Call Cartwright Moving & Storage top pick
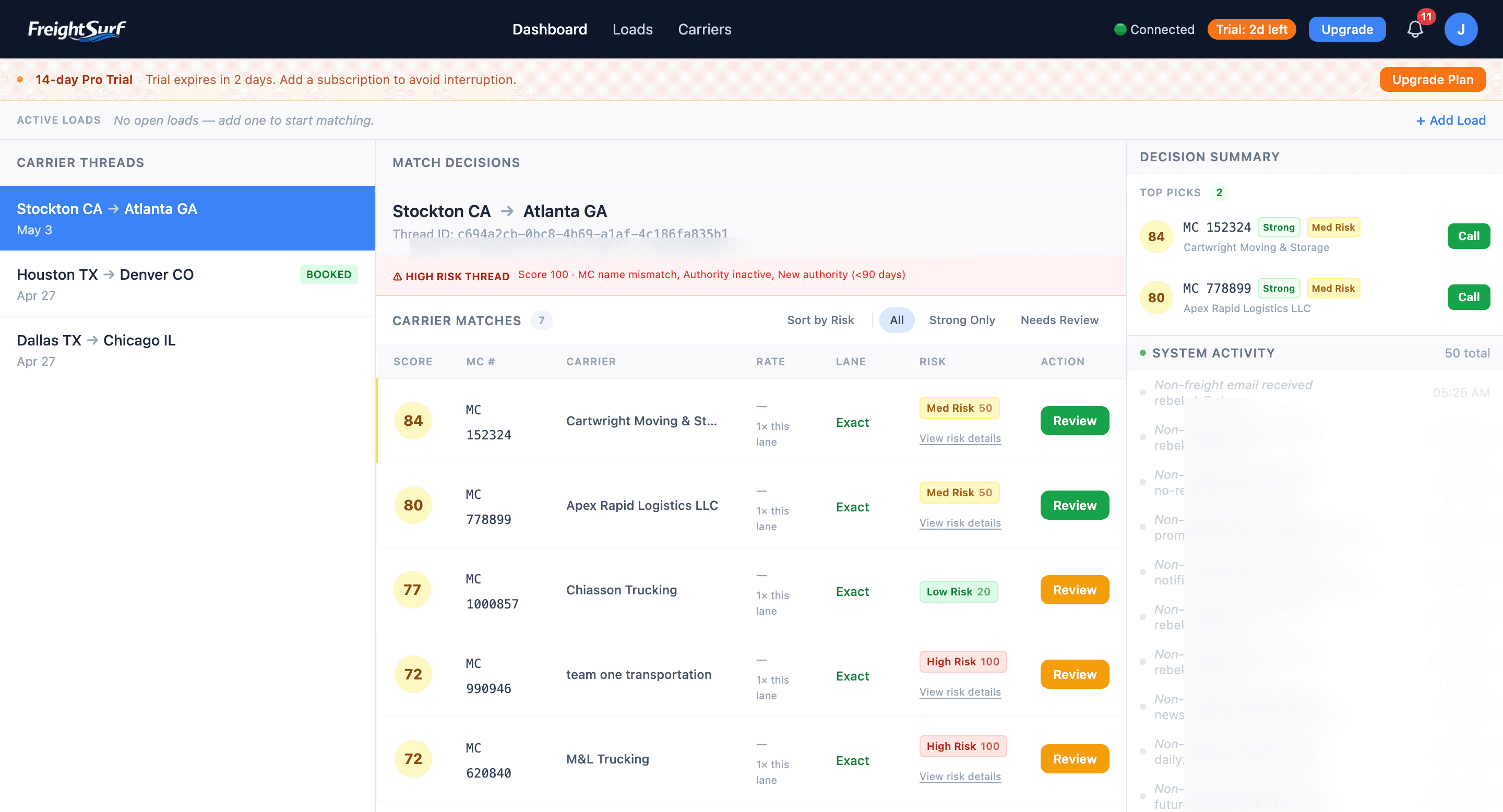1503x812 pixels. point(1468,236)
